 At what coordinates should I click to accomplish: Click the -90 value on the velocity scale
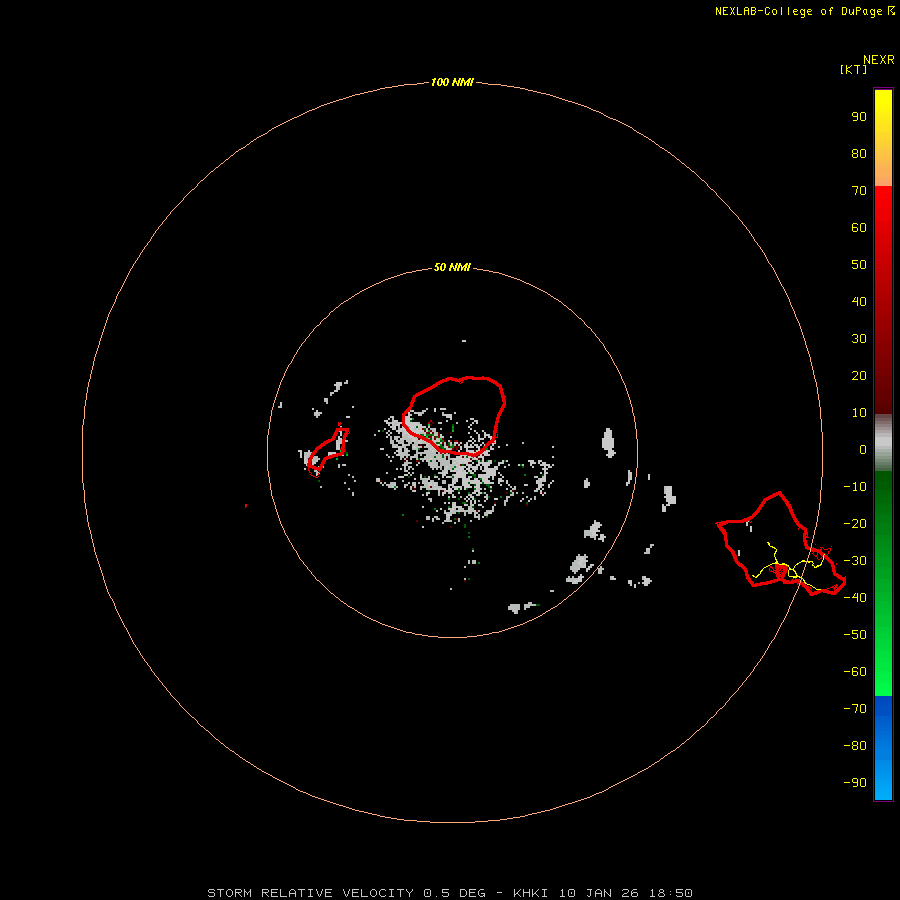click(855, 782)
